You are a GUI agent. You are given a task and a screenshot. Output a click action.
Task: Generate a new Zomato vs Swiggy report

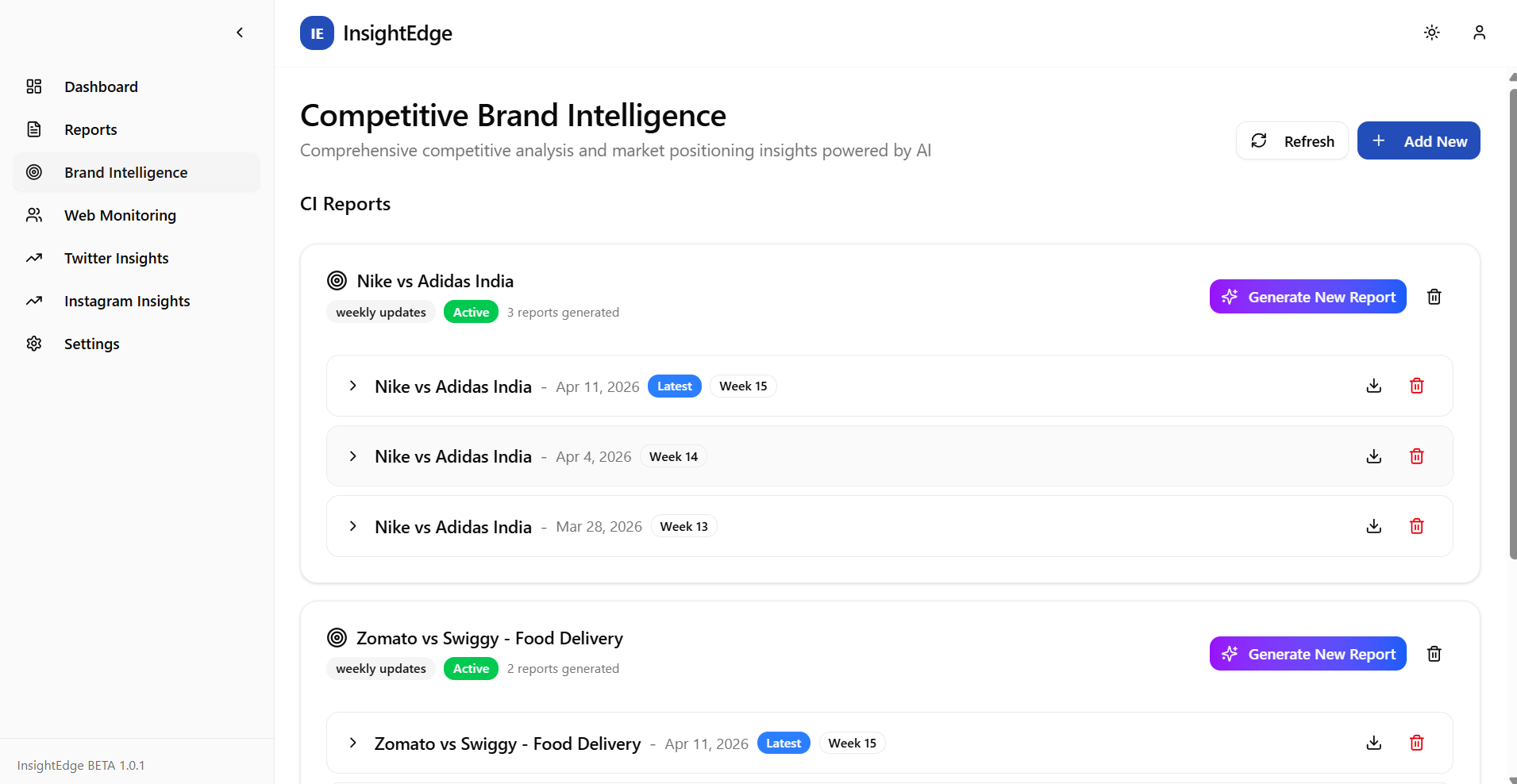tap(1307, 653)
